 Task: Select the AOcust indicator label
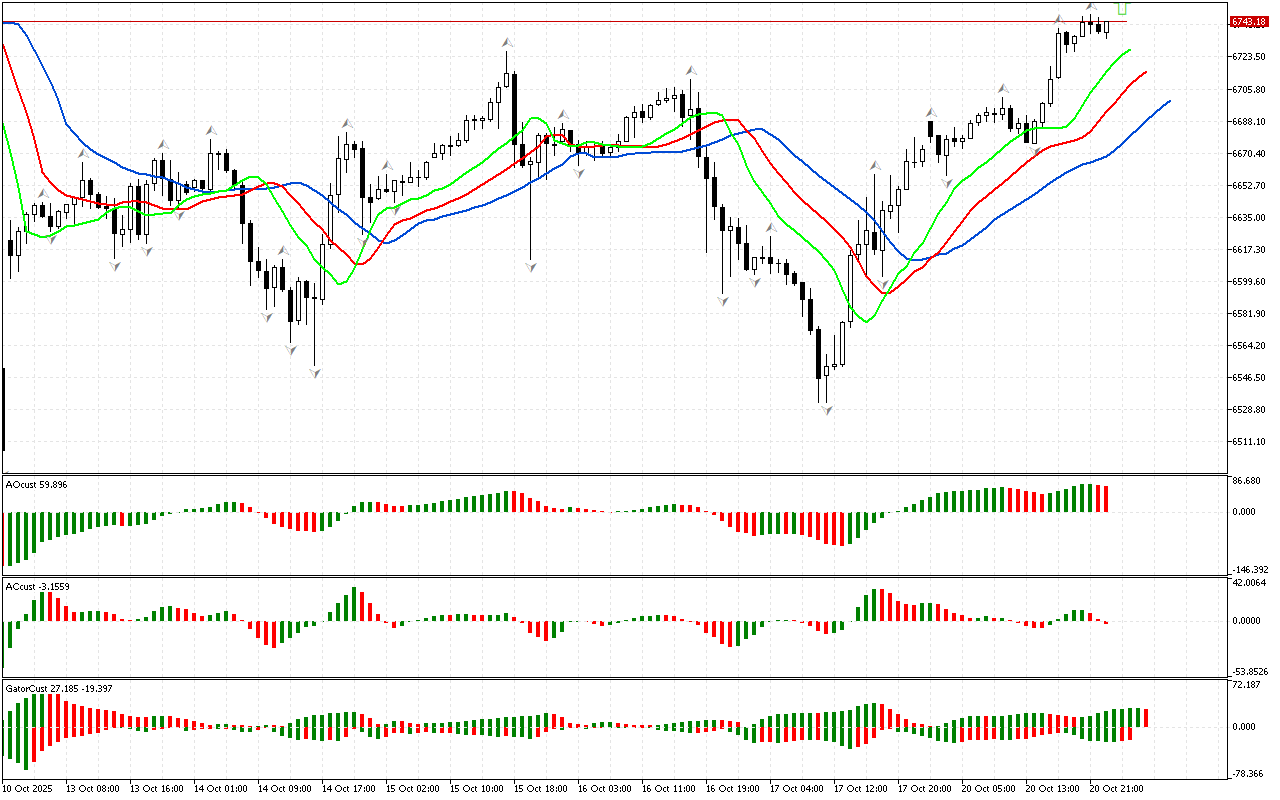36,484
